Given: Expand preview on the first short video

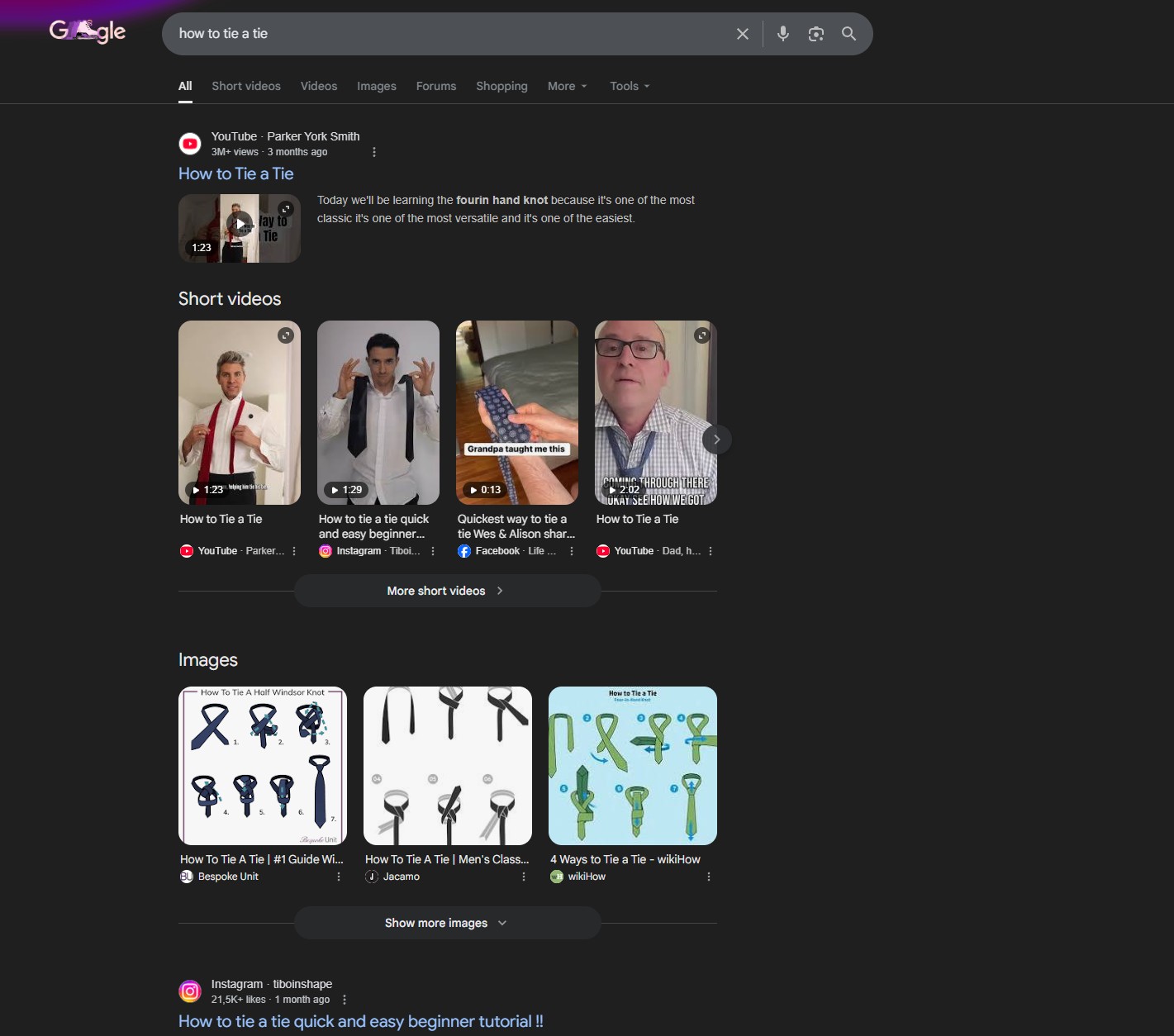Looking at the screenshot, I should (x=286, y=335).
